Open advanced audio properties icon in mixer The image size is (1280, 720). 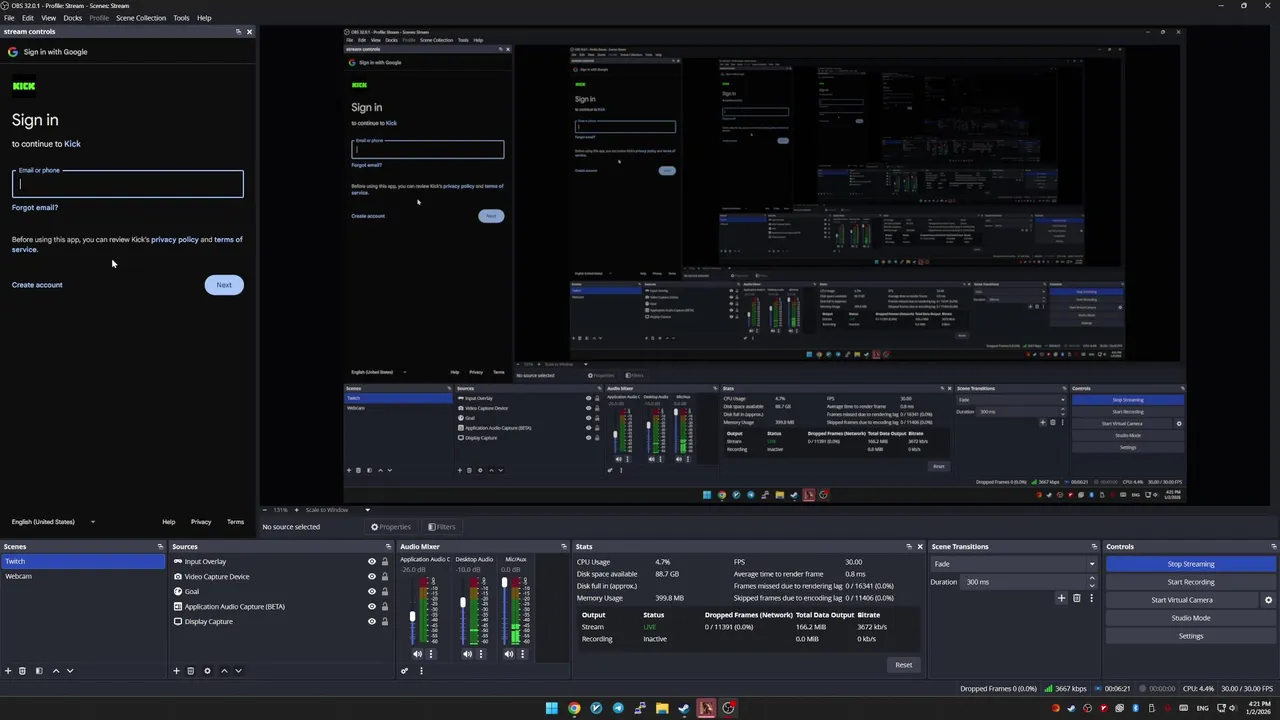pyautogui.click(x=404, y=671)
